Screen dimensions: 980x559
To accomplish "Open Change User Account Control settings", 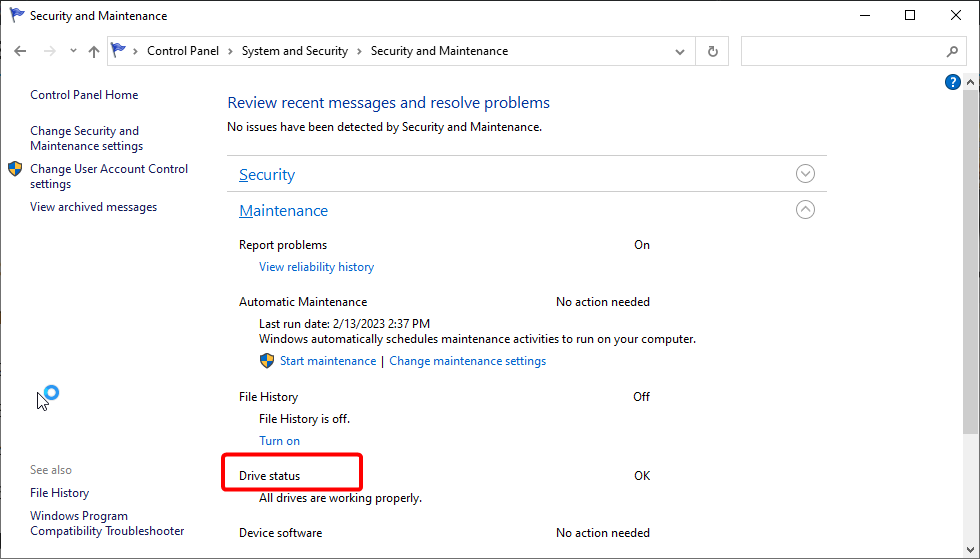I will click(109, 176).
